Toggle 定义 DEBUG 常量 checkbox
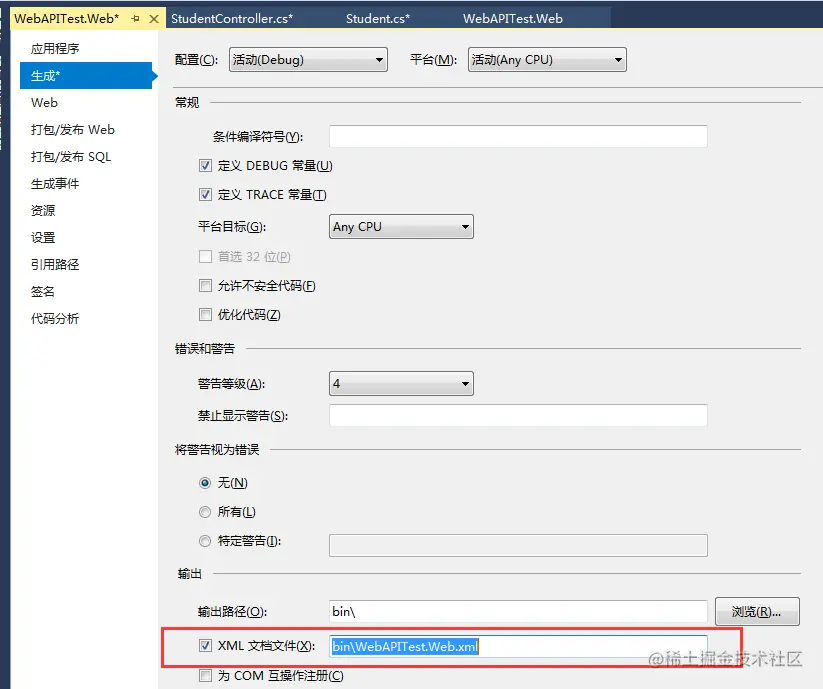Viewport: 823px width, 689px height. [205, 166]
